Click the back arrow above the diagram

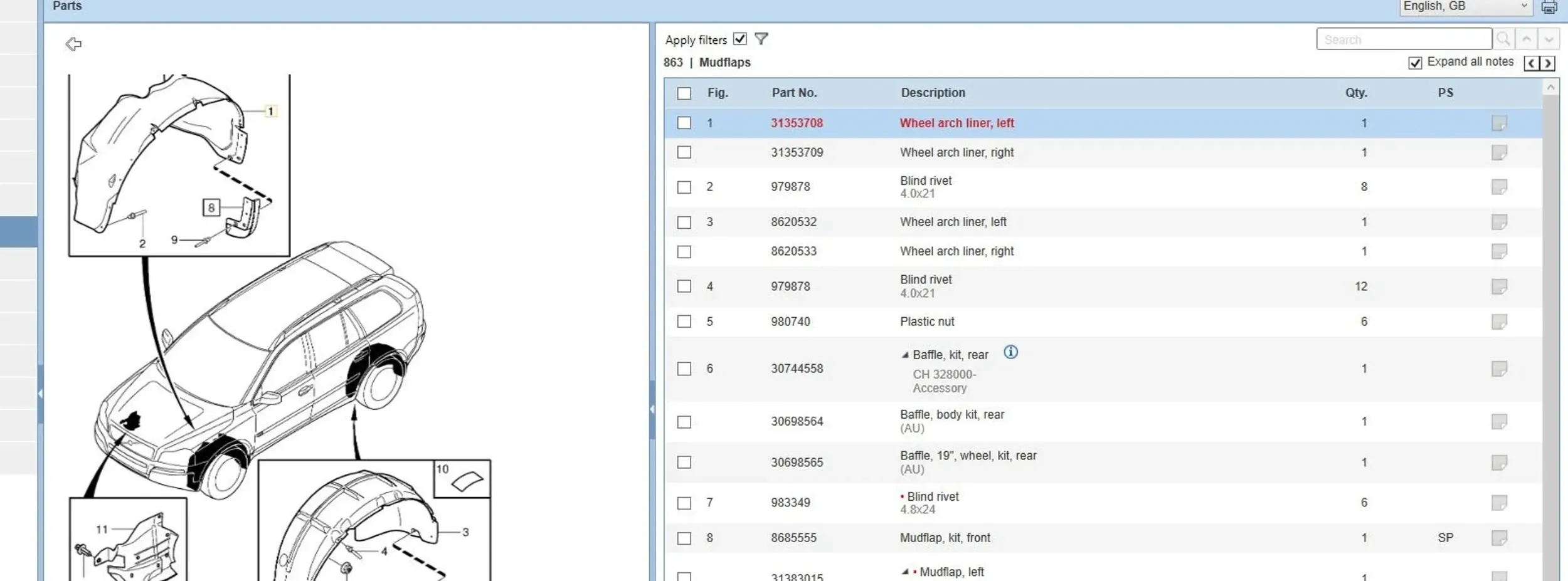[x=73, y=44]
